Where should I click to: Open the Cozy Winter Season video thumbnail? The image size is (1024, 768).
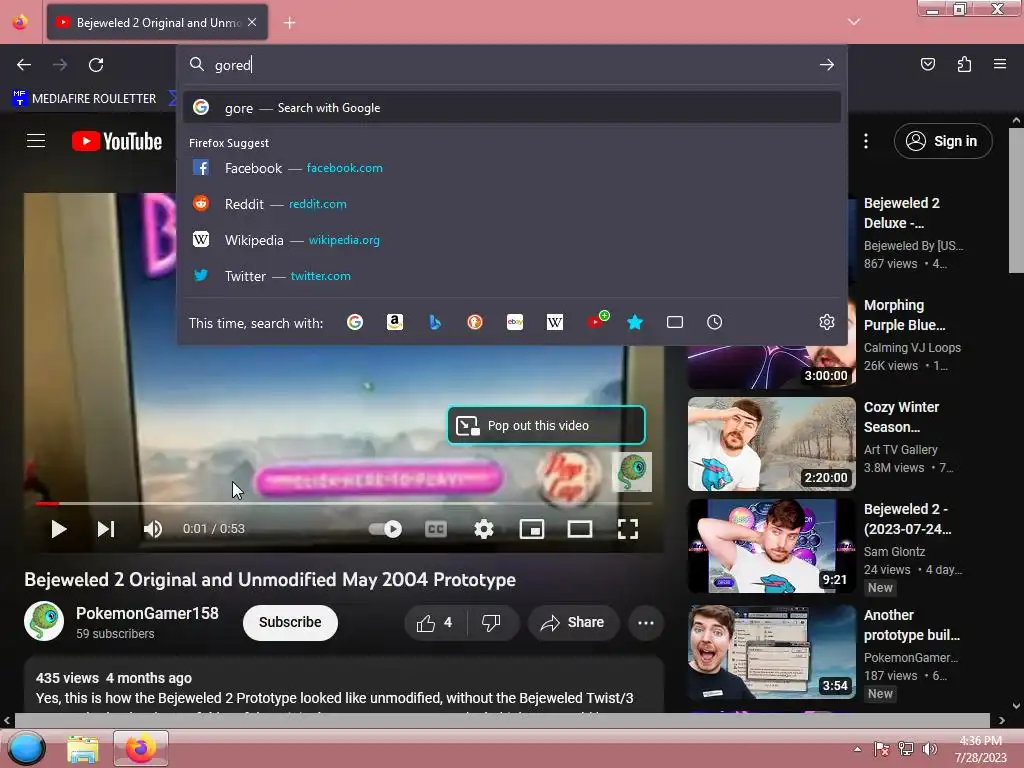pos(771,443)
